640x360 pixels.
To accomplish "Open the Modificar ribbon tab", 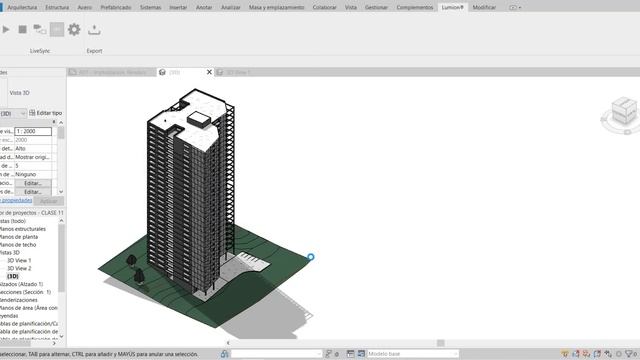I will tap(484, 7).
